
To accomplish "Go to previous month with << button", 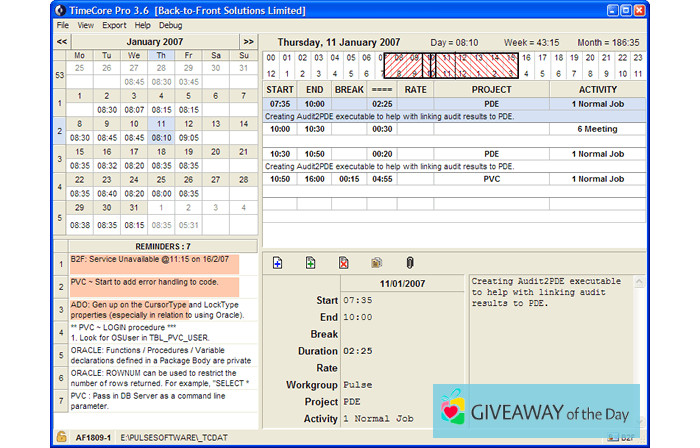I will [62, 41].
